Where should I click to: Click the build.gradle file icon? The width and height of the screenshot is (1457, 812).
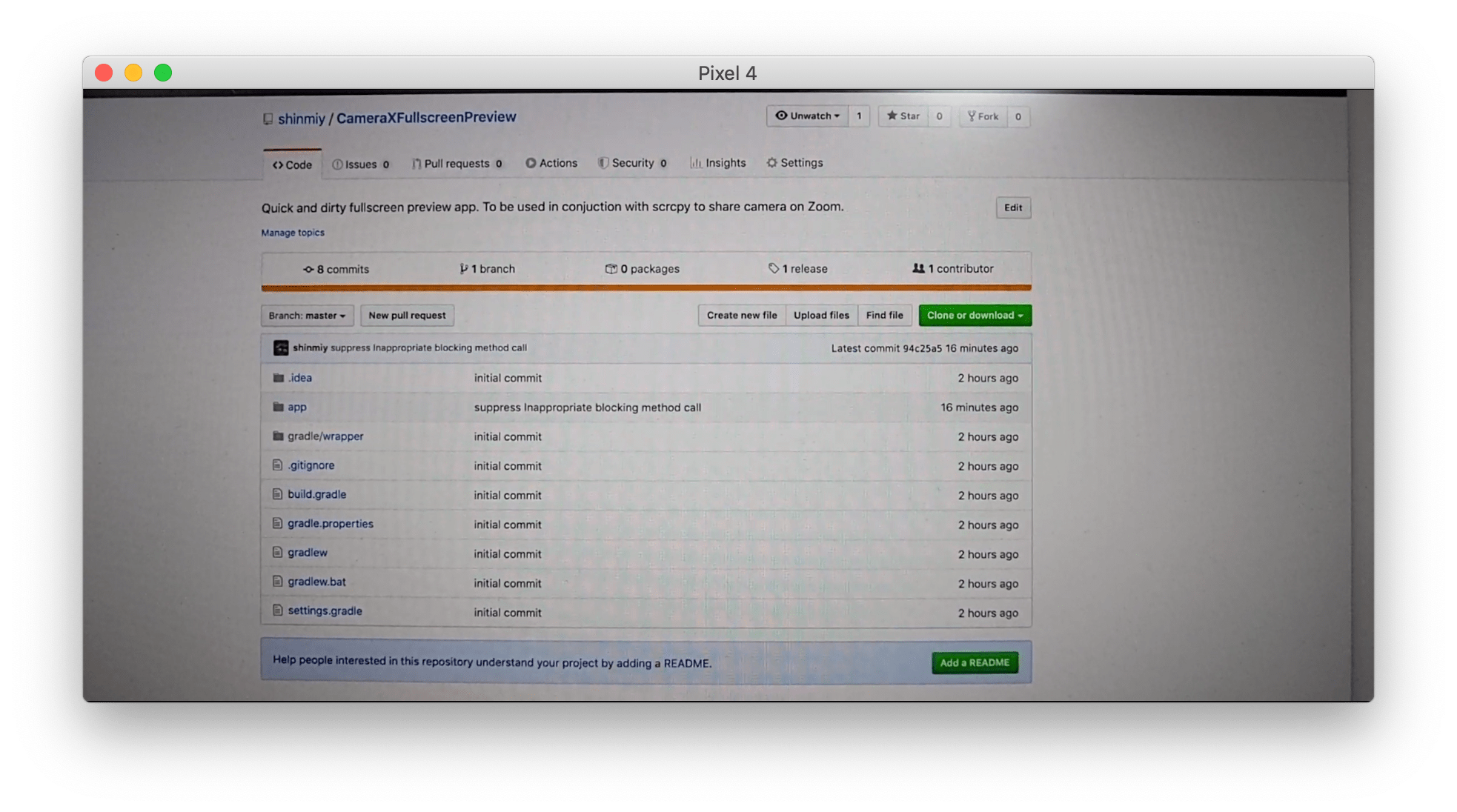[x=278, y=494]
